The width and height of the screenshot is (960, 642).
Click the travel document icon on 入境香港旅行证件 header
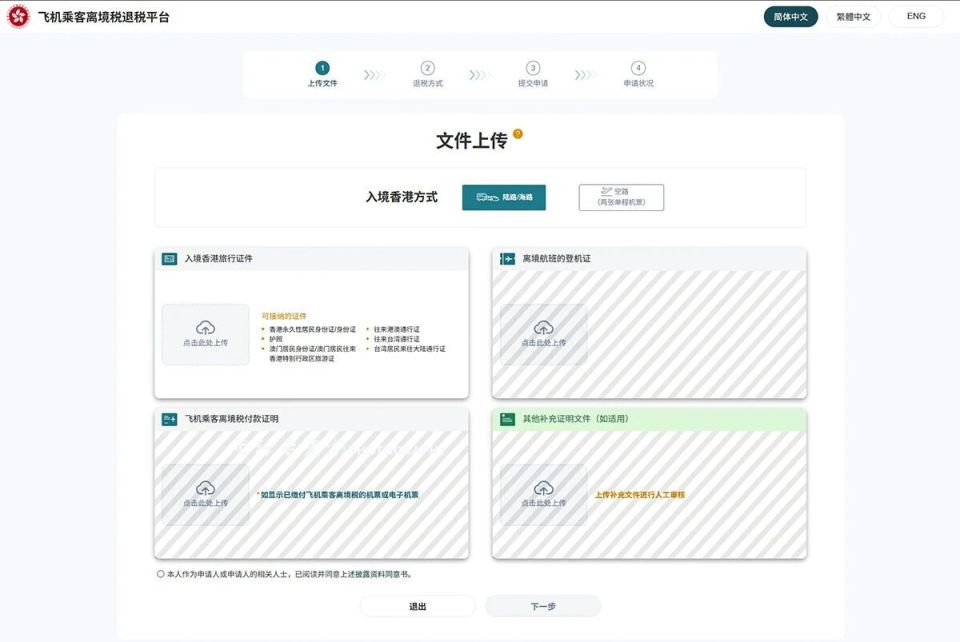point(167,258)
